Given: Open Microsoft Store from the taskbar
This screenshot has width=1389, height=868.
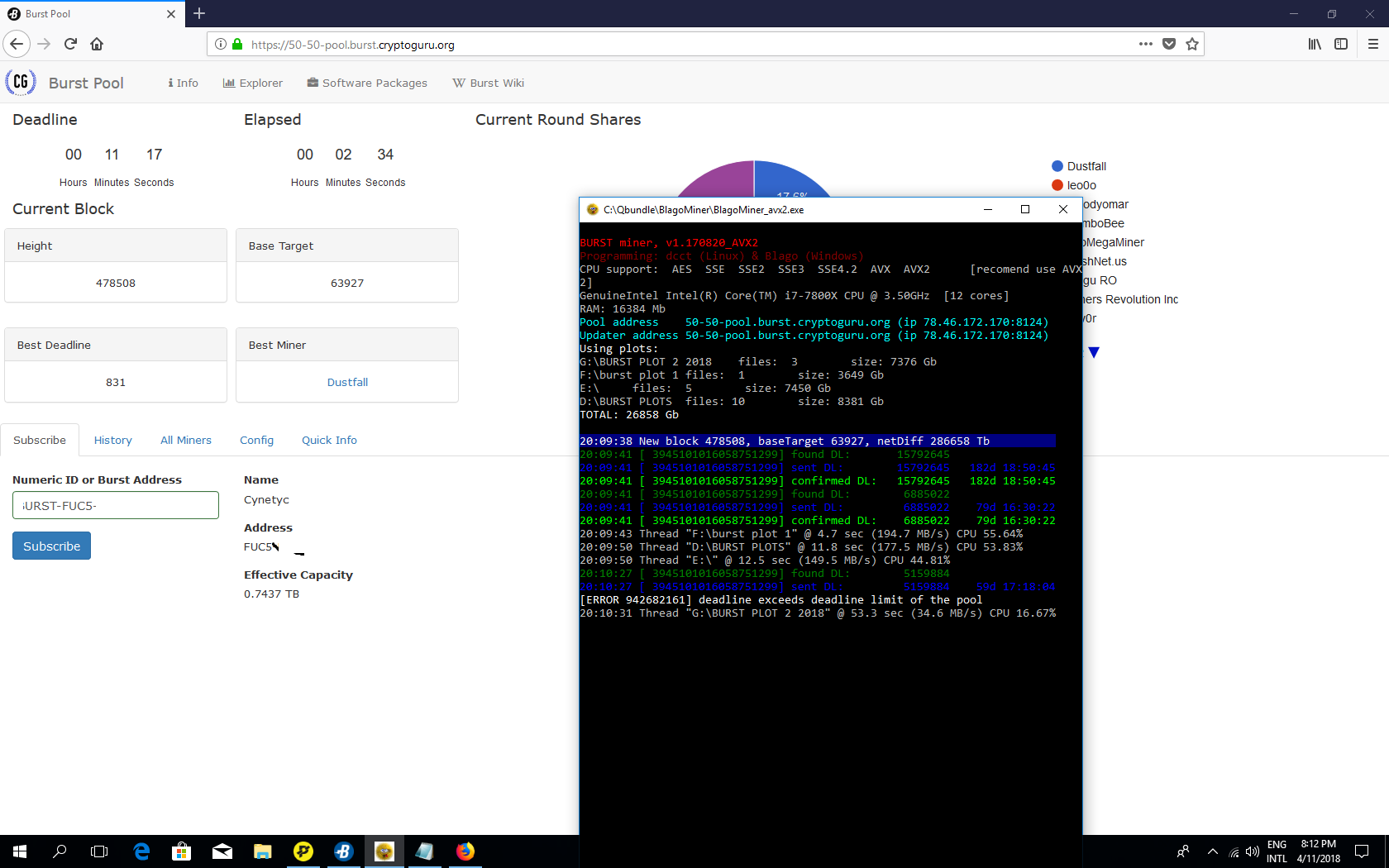Looking at the screenshot, I should pos(181,851).
